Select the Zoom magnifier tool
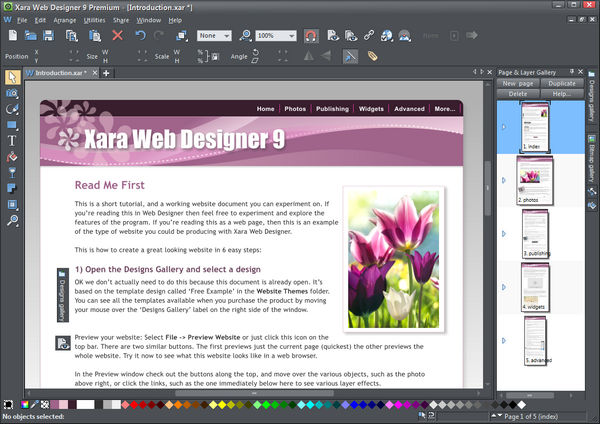The height and width of the screenshot is (424, 600). (12, 219)
